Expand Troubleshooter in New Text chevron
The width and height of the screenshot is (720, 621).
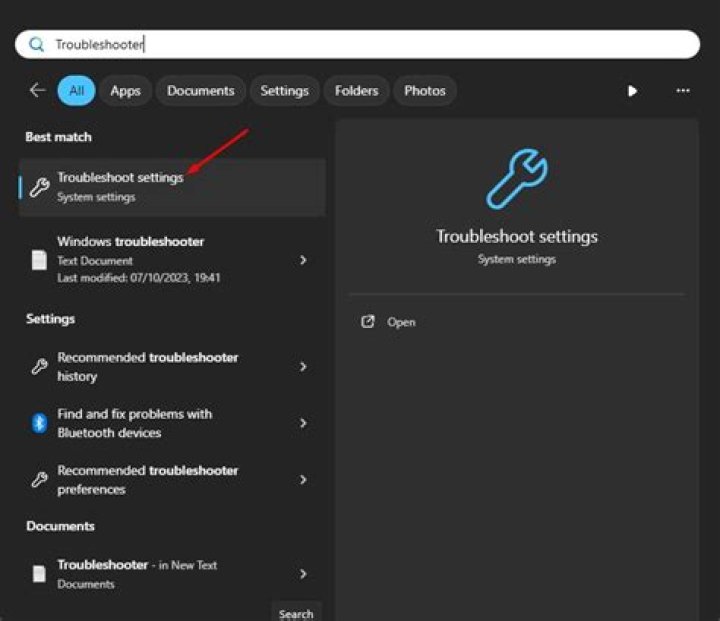(x=303, y=574)
